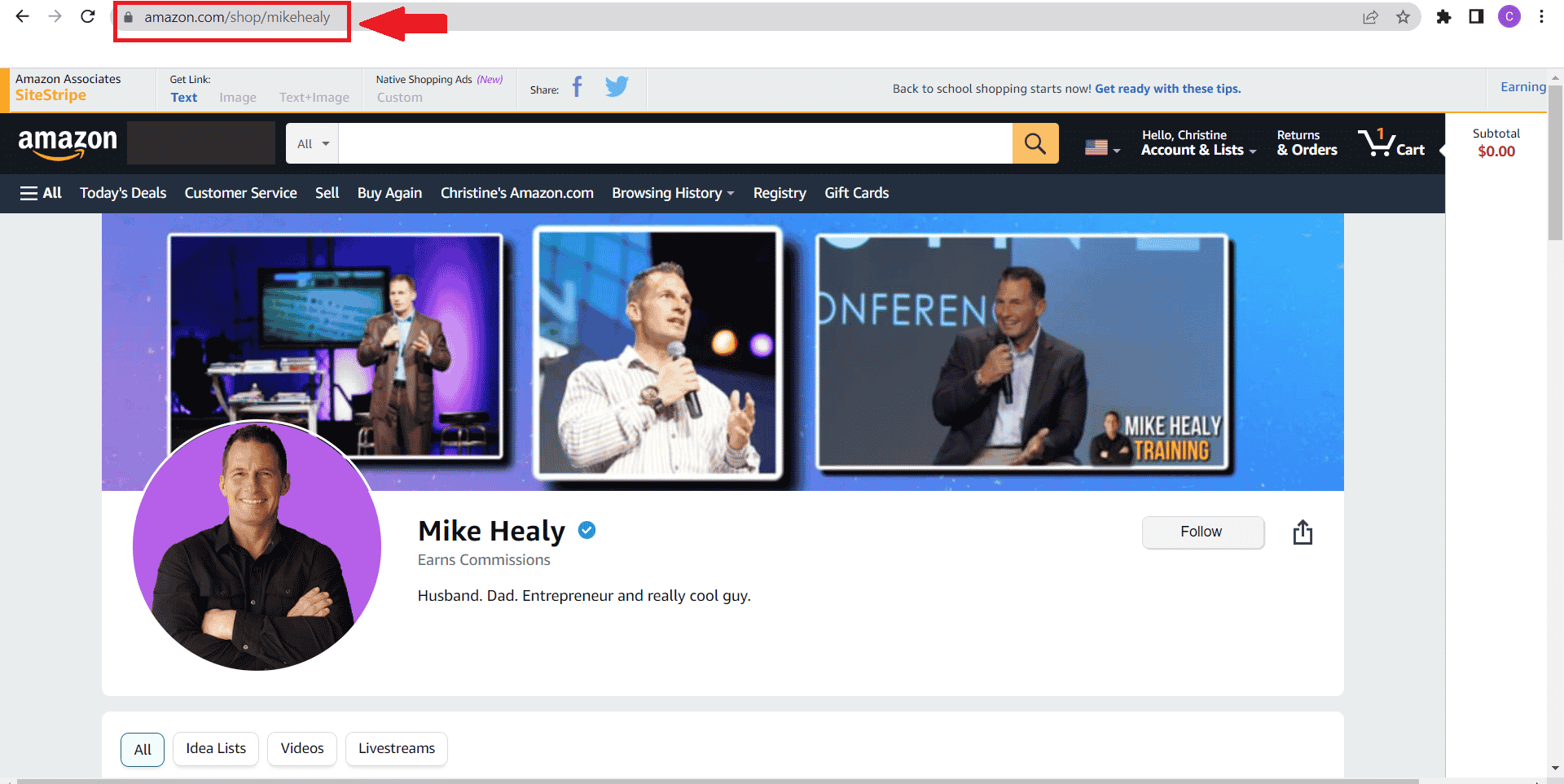Click the Get Link Text option
1564x784 pixels.
184,97
